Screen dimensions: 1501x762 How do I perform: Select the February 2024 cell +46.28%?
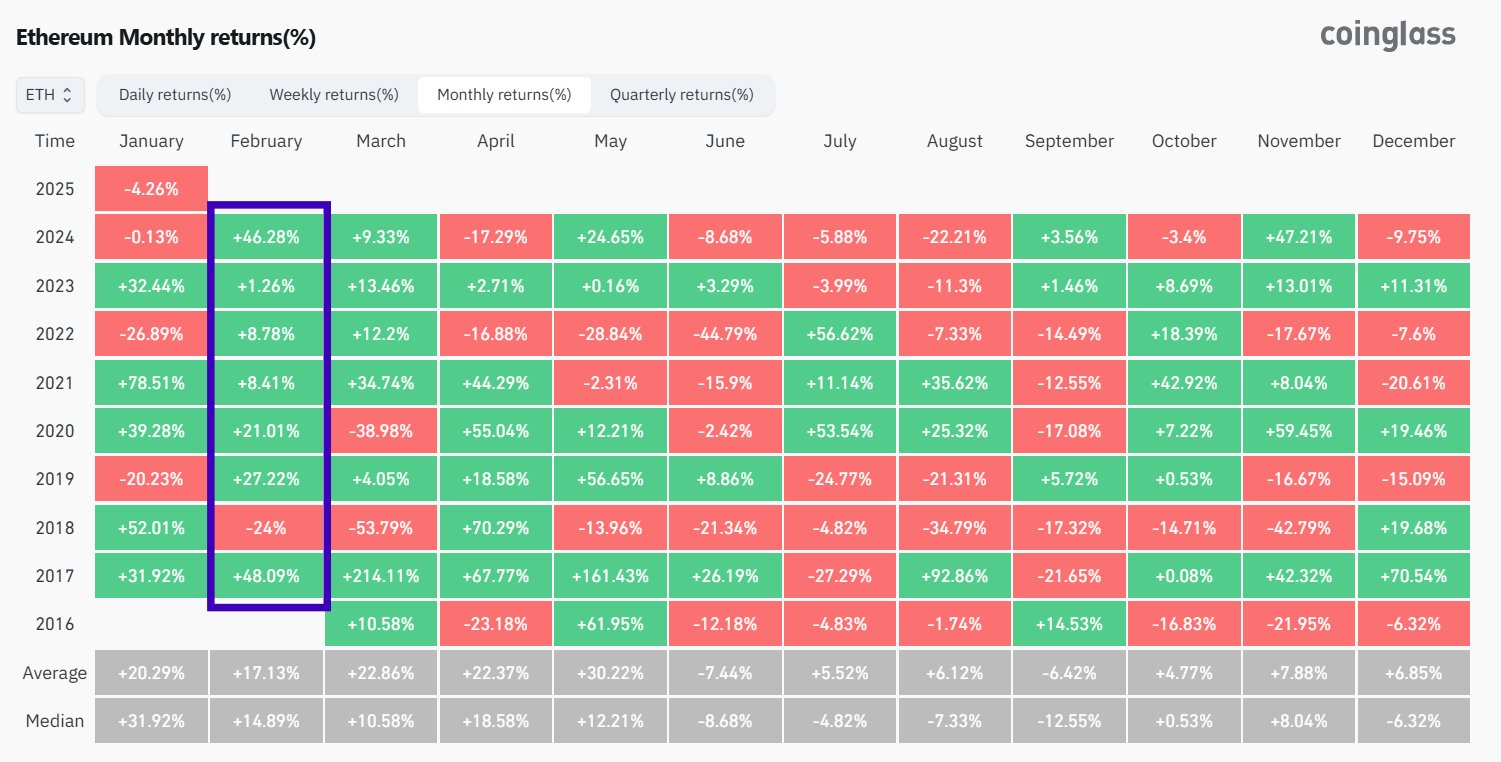tap(266, 237)
